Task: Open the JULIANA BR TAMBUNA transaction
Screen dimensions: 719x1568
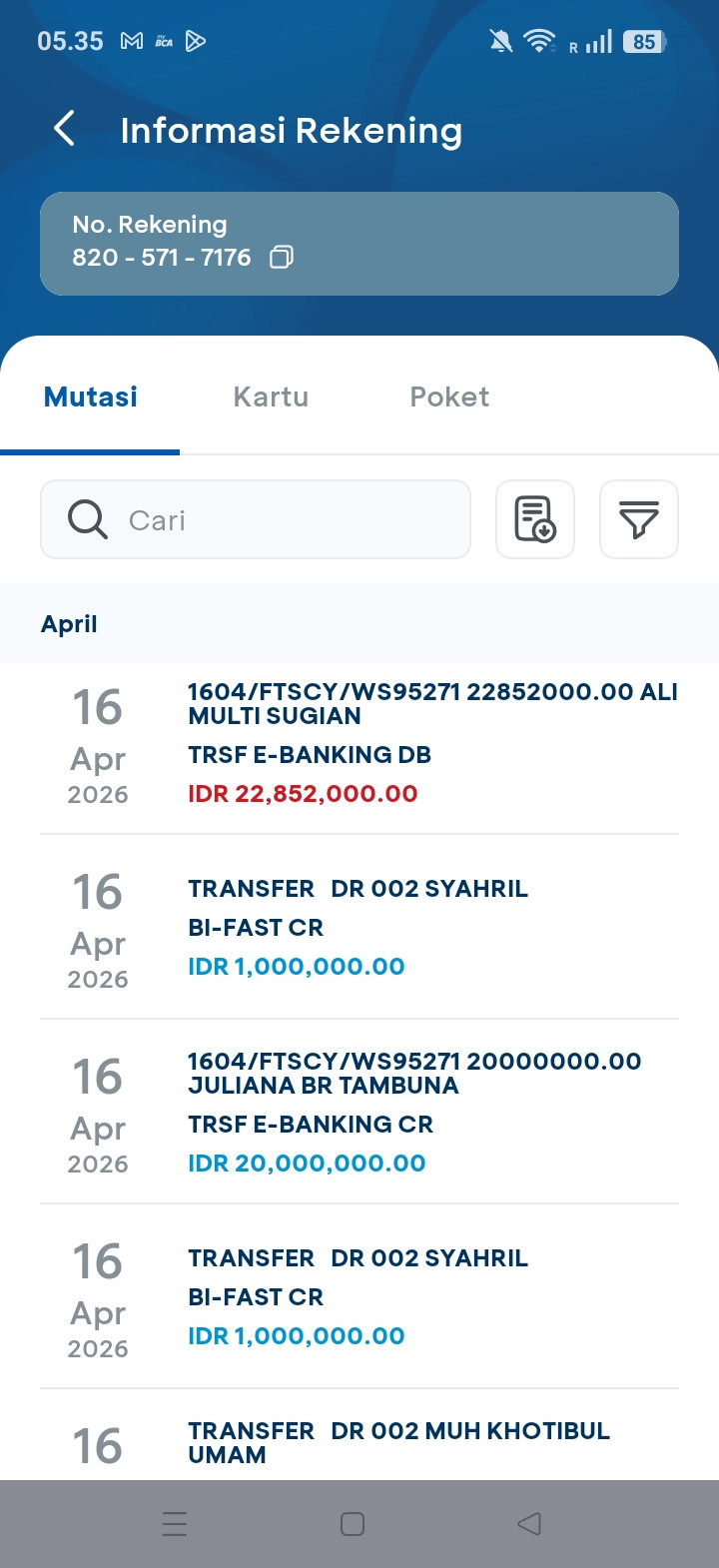Action: pyautogui.click(x=359, y=1112)
